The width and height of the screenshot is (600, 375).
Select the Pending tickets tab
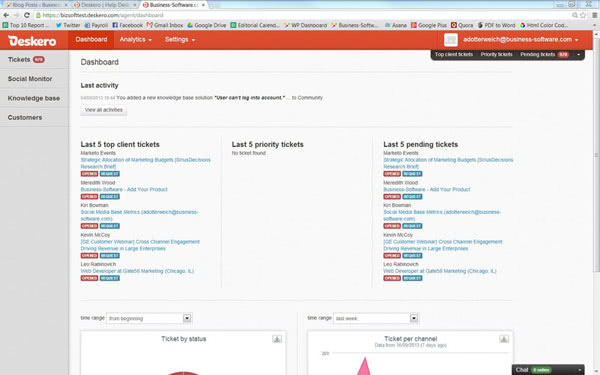tap(544, 55)
